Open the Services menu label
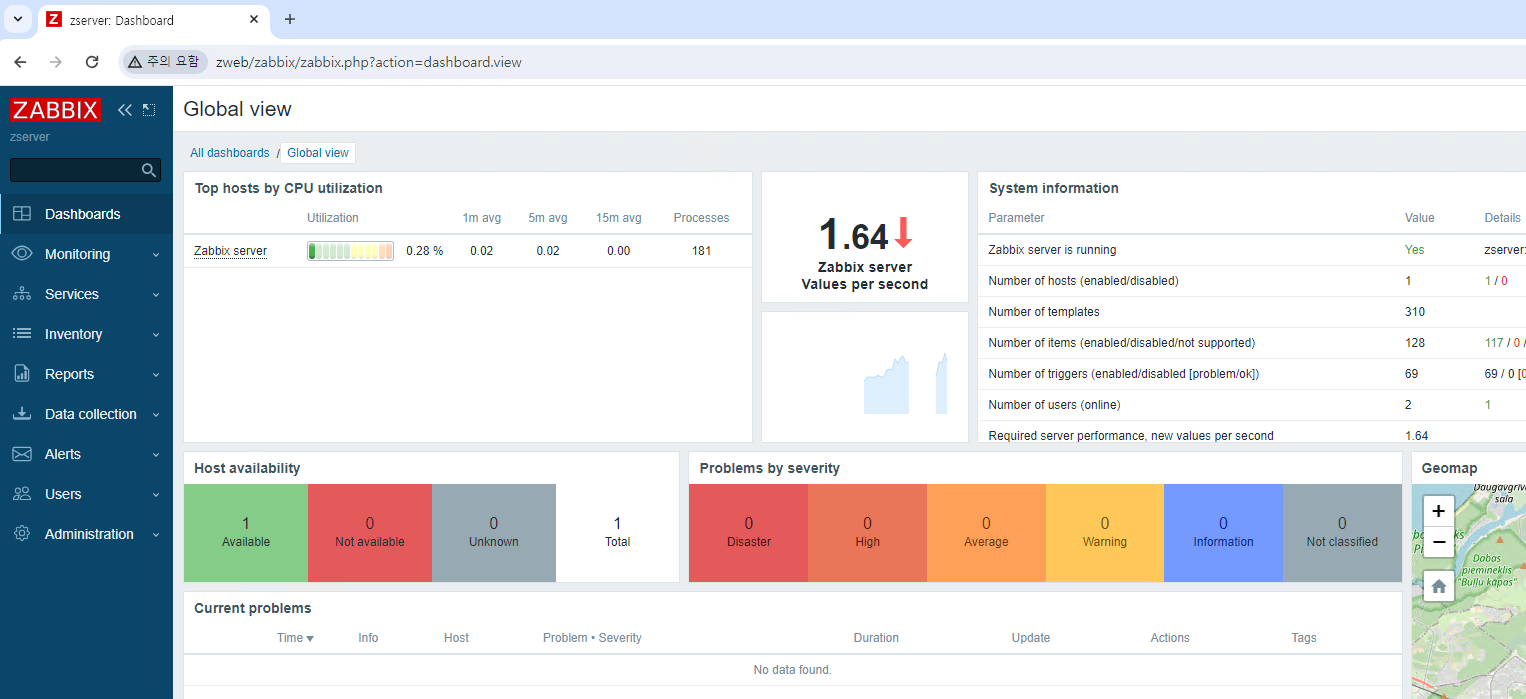1526x699 pixels. tap(72, 294)
